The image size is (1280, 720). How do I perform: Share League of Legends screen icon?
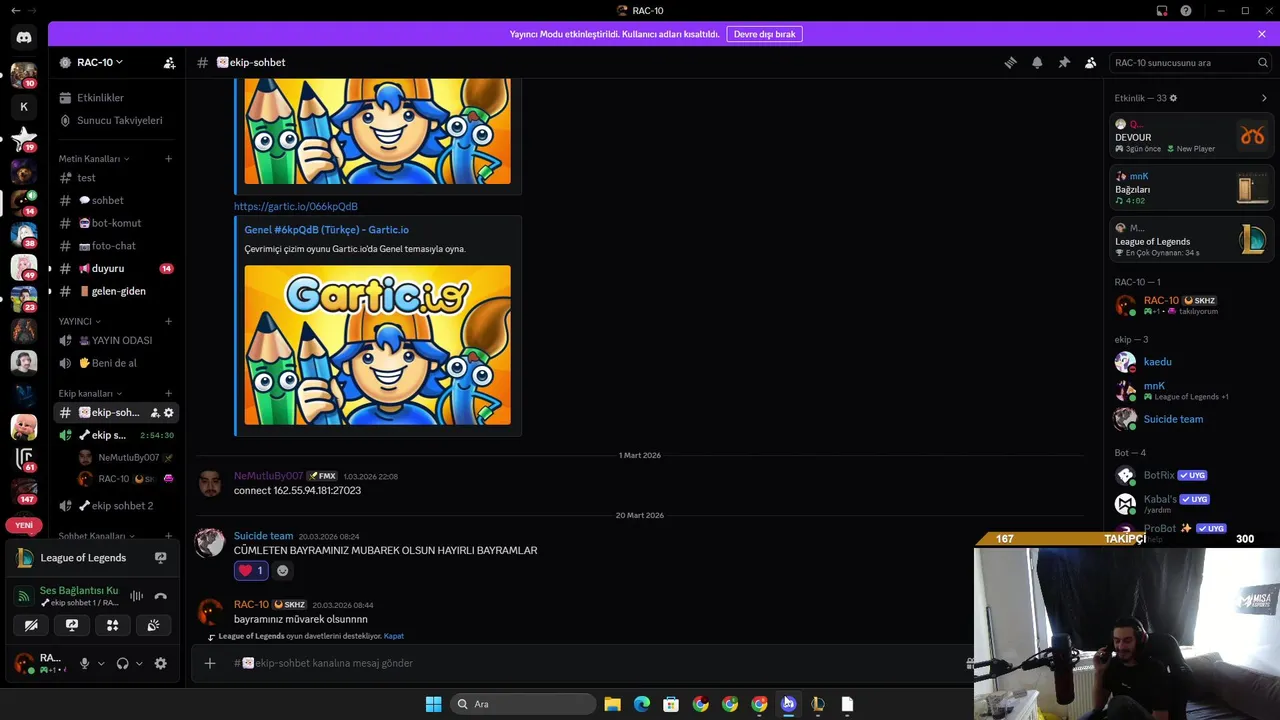click(160, 558)
